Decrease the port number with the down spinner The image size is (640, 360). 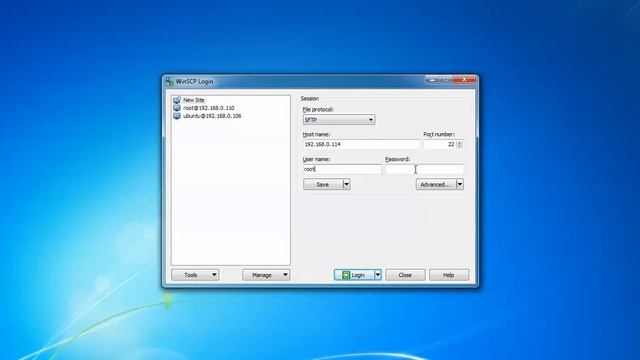(460, 147)
